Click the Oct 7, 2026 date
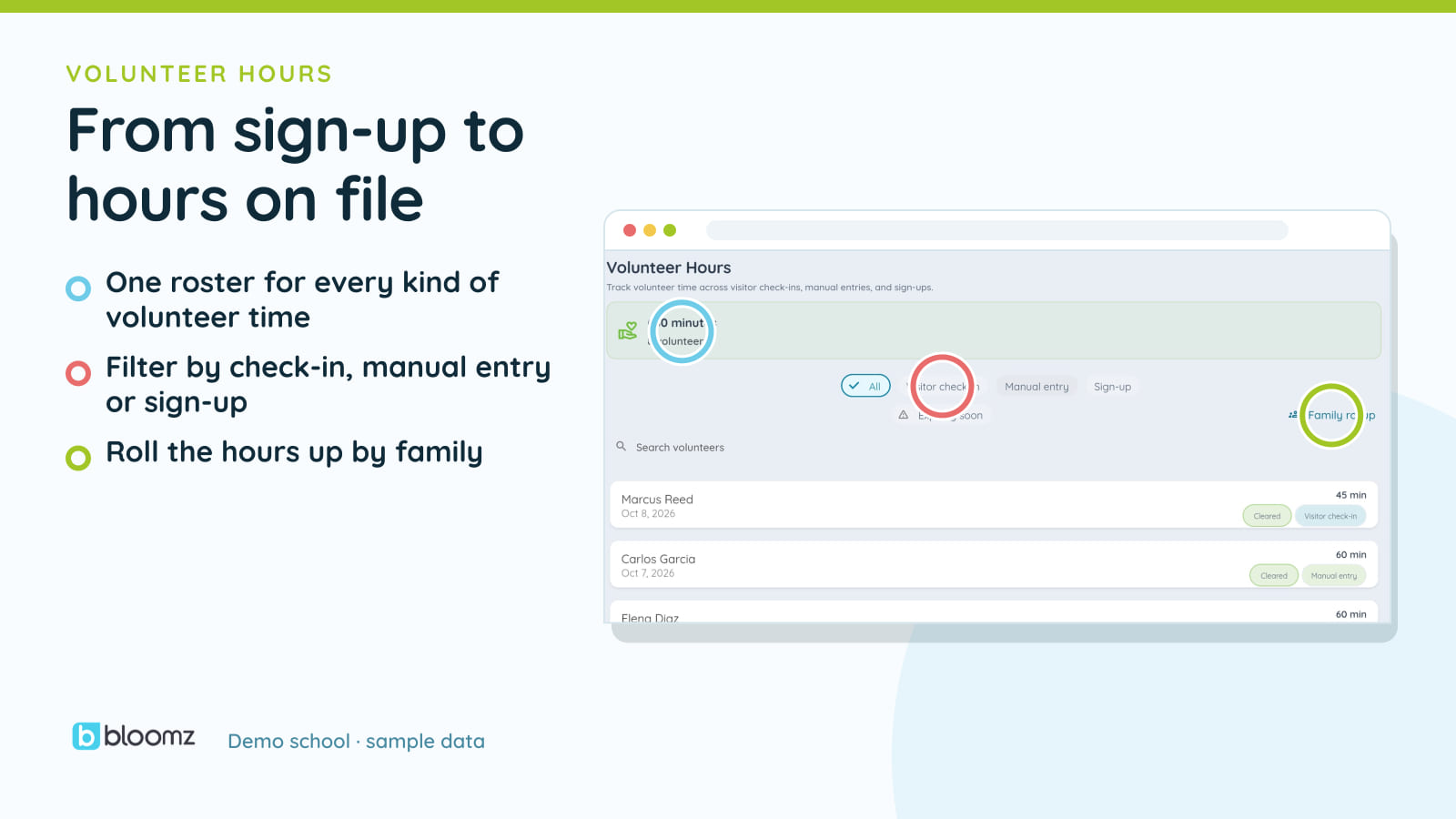The width and height of the screenshot is (1456, 819). [x=648, y=573]
